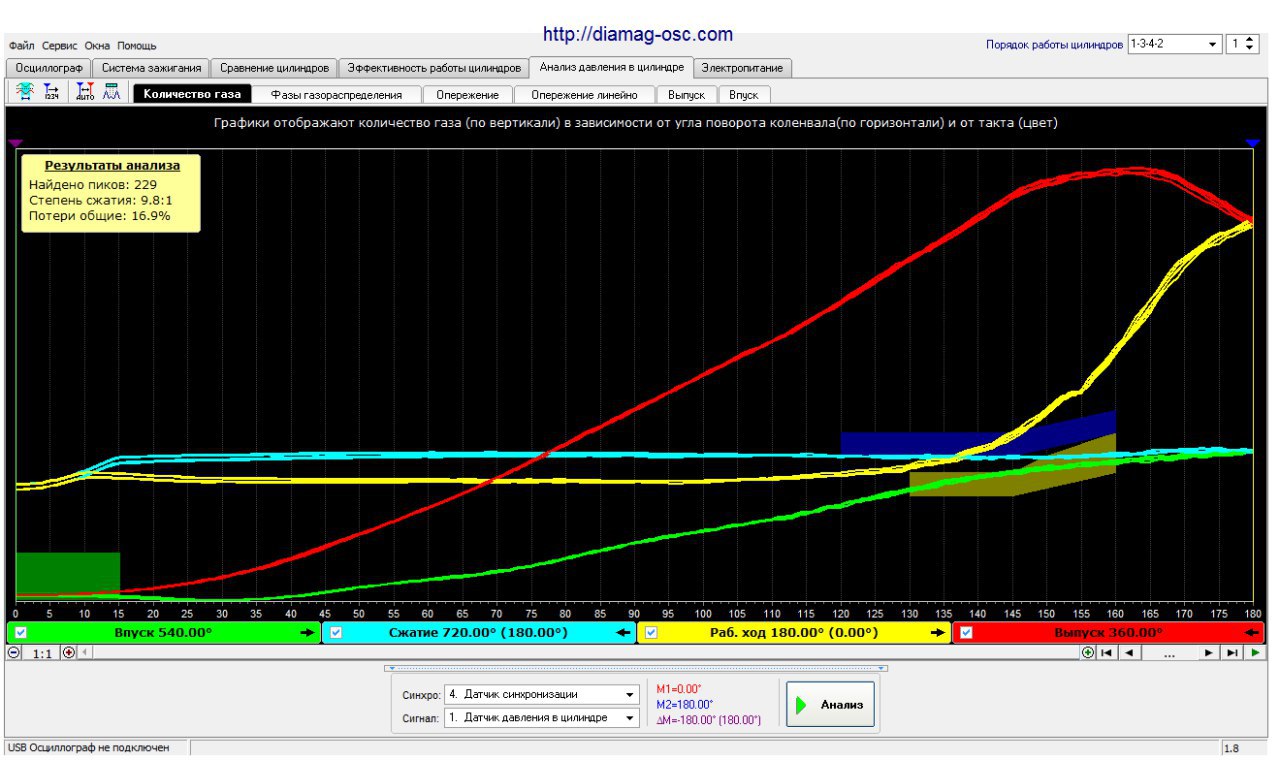Reset zoom with the 1:1 button

tap(42, 653)
